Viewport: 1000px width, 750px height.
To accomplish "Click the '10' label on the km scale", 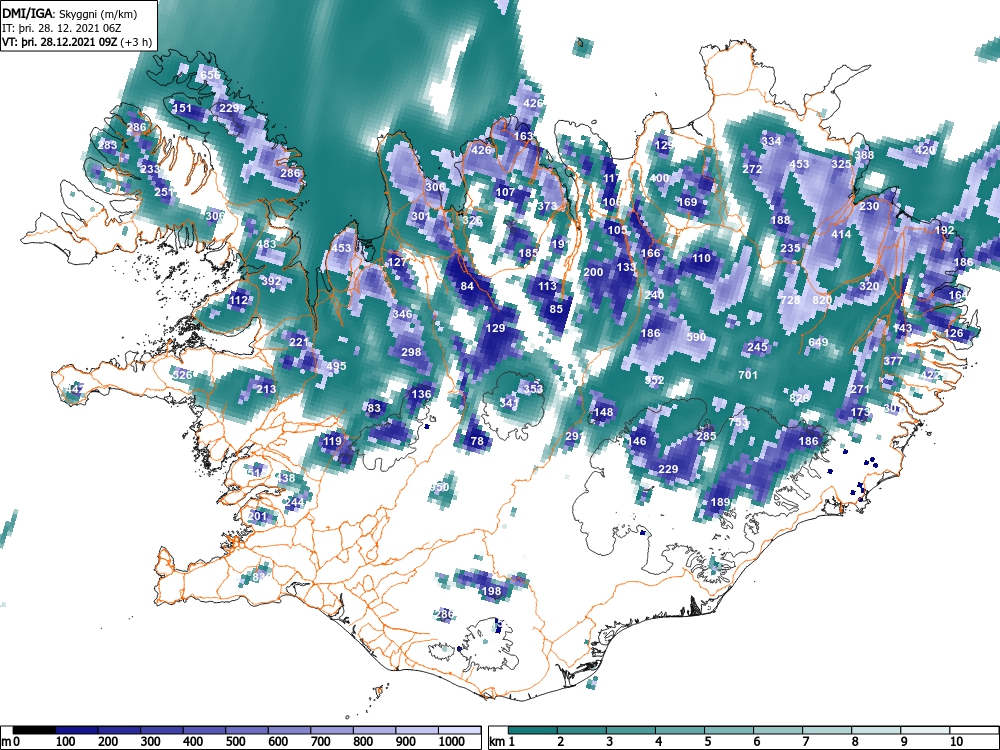I will tap(955, 741).
